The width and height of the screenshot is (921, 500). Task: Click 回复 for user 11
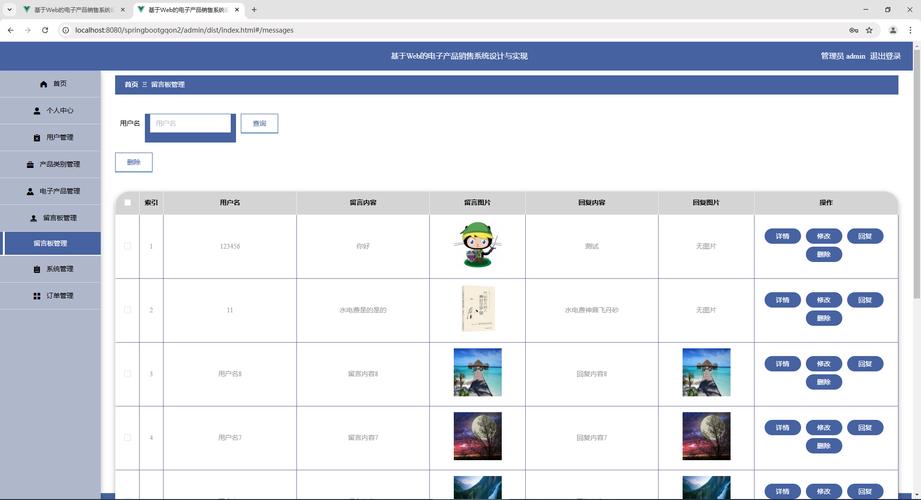point(865,300)
